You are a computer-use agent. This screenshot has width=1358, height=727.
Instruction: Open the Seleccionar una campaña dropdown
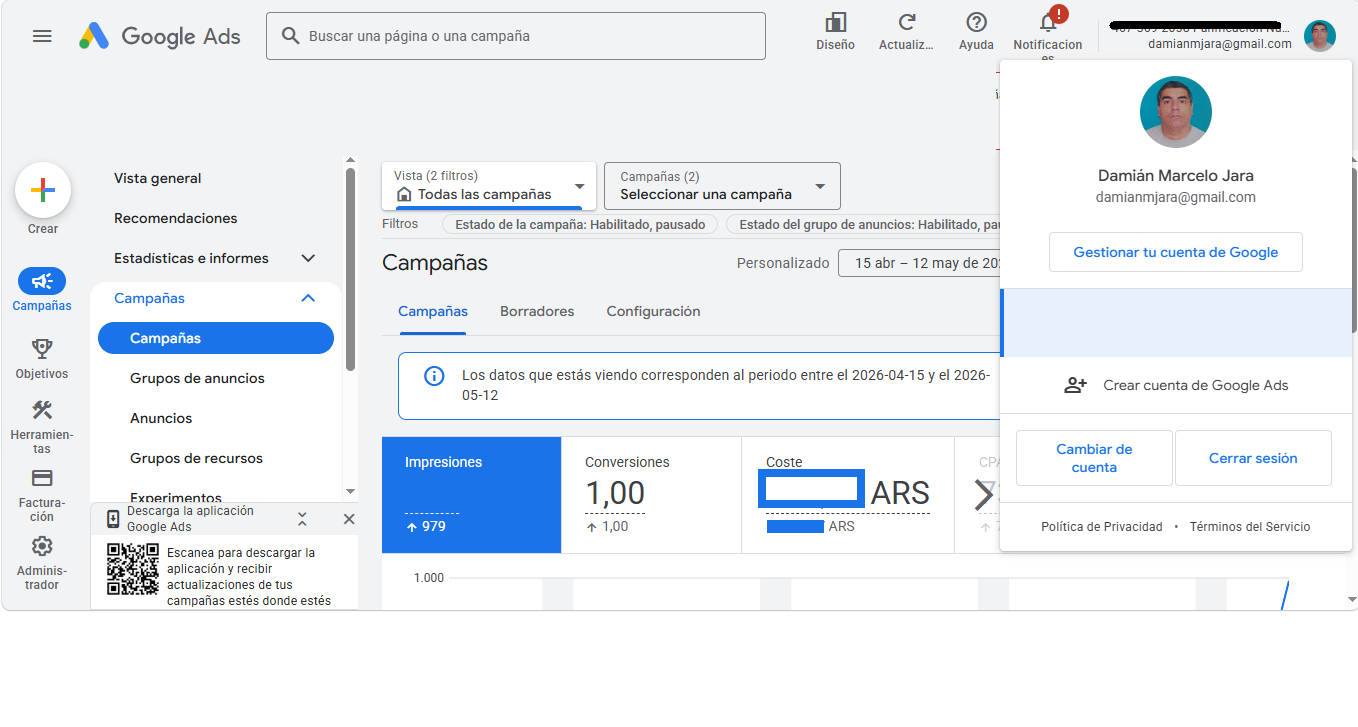click(x=722, y=186)
